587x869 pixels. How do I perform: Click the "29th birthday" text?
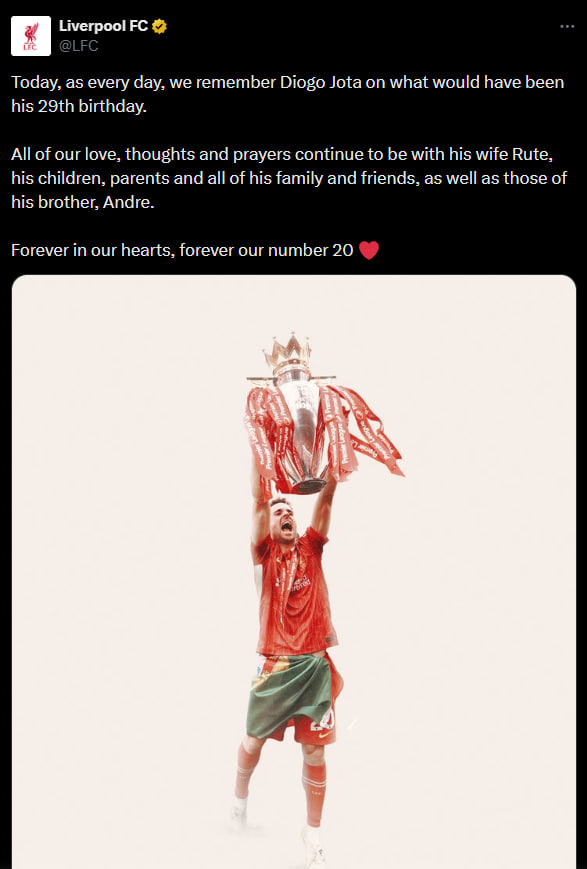point(91,106)
